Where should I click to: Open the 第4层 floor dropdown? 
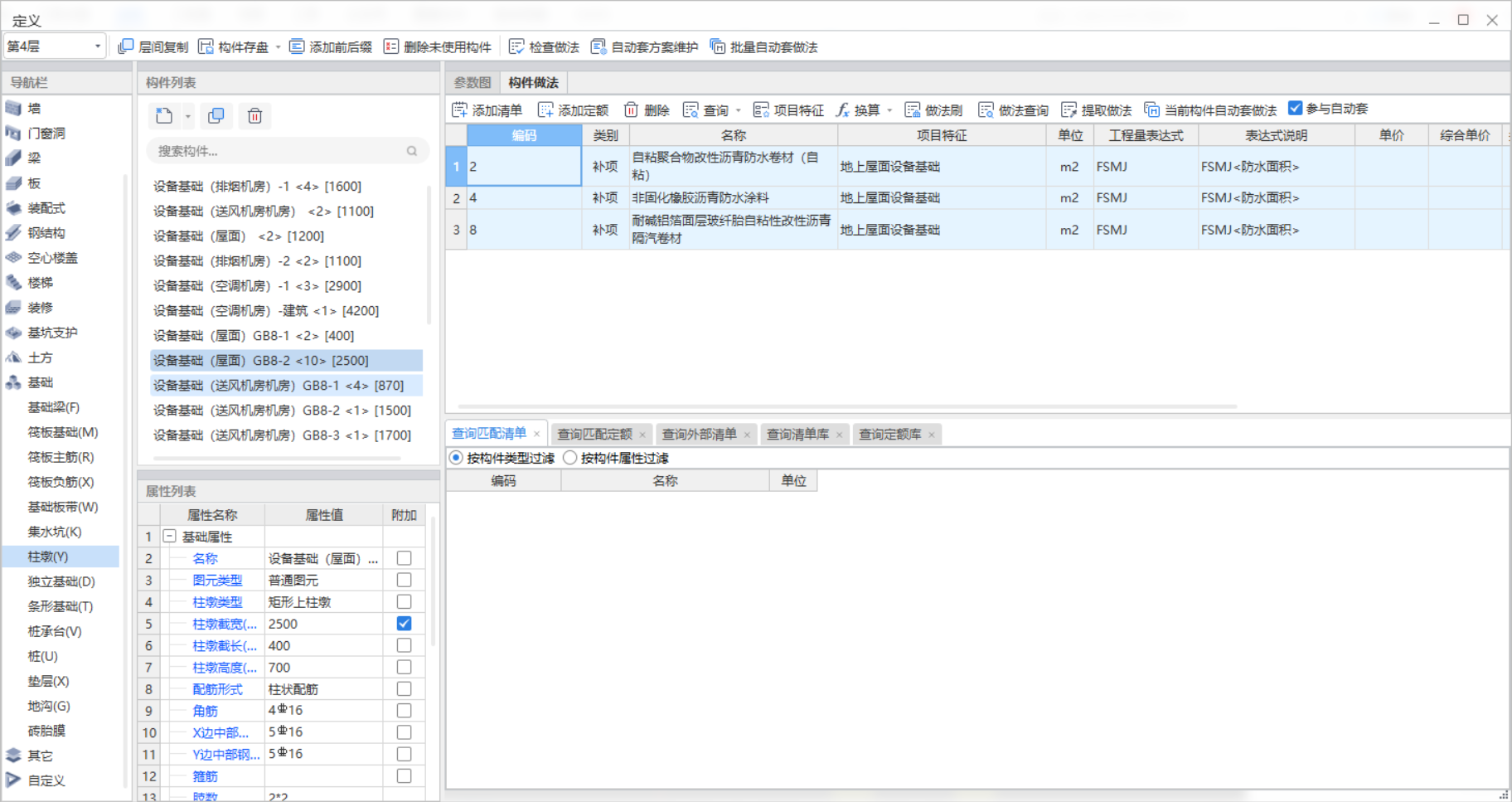click(x=96, y=46)
